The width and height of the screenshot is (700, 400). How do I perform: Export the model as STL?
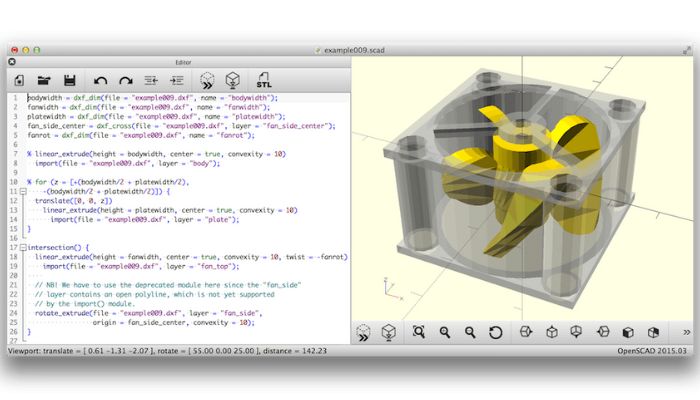pyautogui.click(x=264, y=80)
